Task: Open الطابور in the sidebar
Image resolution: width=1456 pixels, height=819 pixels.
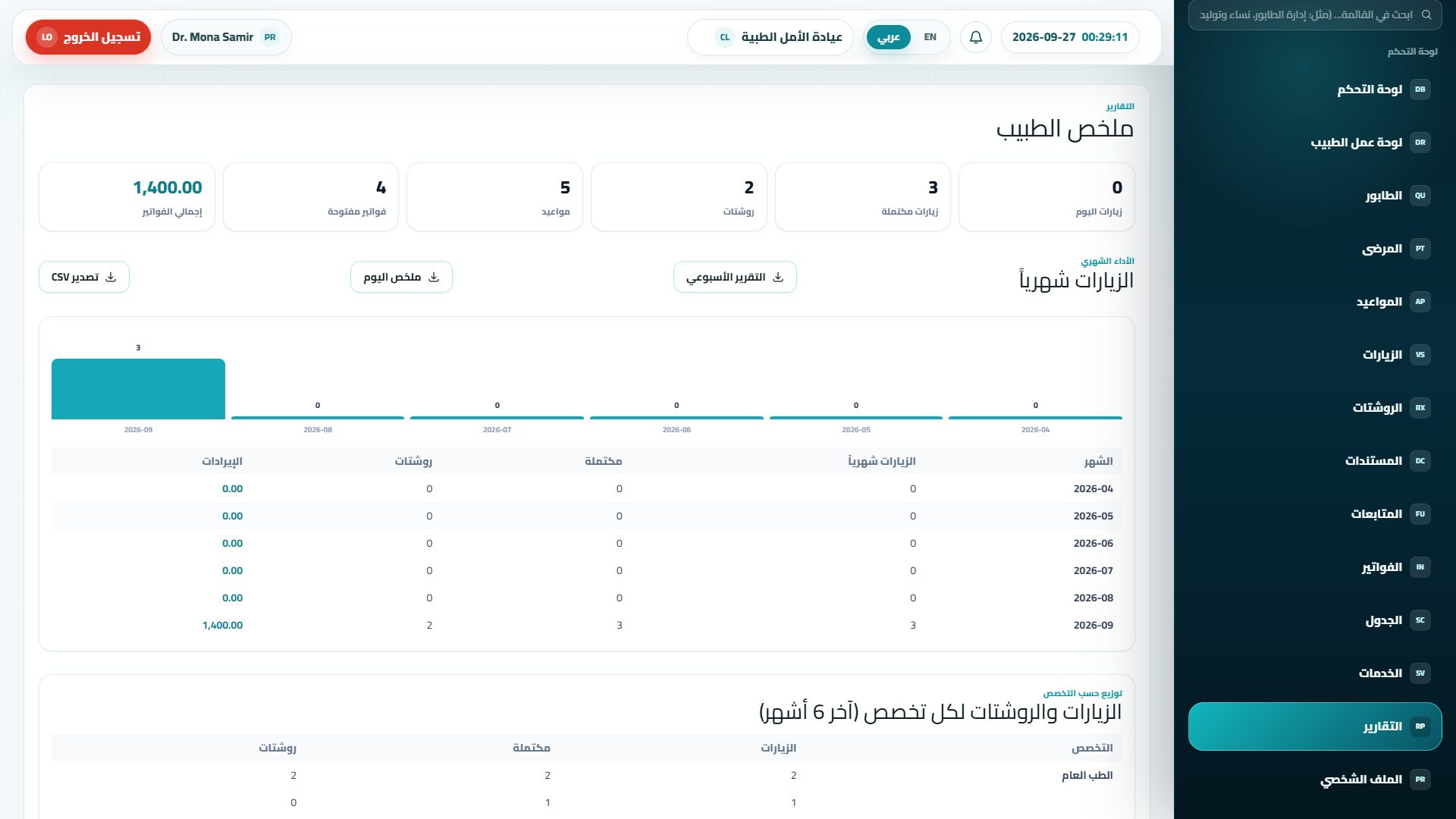Action: (x=1315, y=196)
